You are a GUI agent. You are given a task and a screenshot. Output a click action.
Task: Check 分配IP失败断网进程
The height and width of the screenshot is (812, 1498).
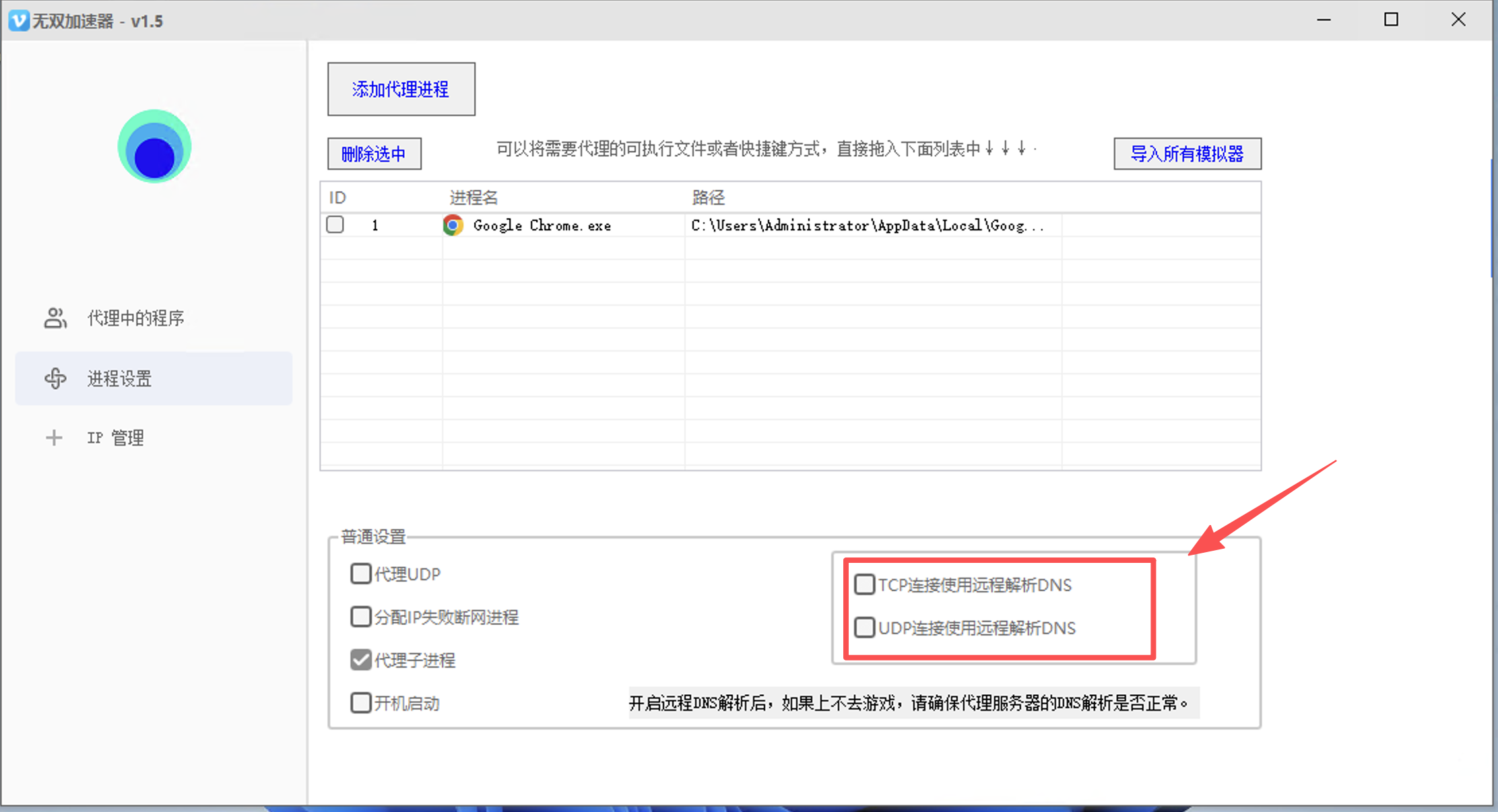click(x=361, y=616)
